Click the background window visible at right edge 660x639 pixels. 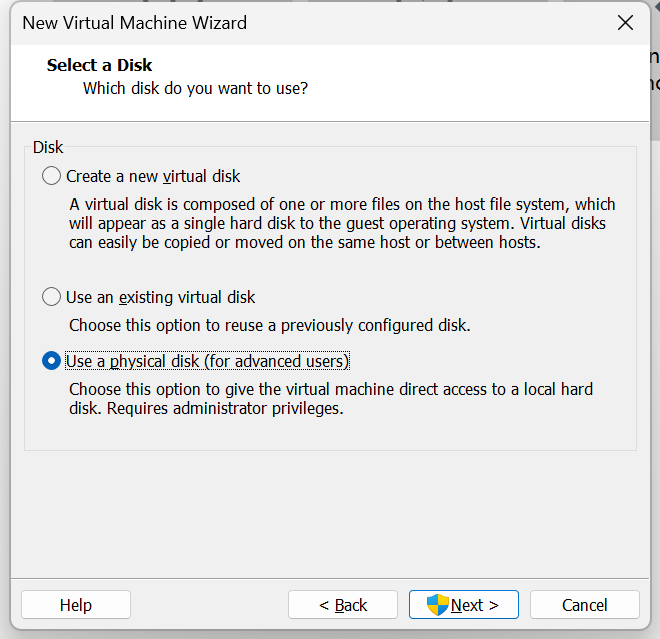(x=653, y=70)
